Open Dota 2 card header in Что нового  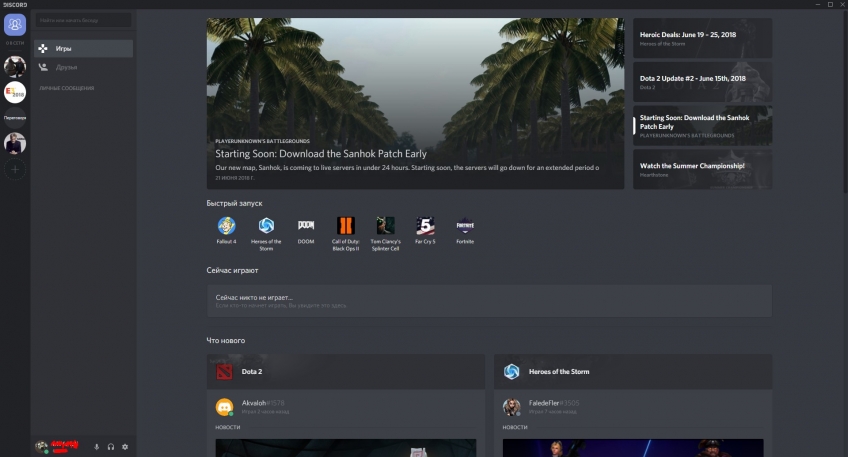[x=346, y=372]
